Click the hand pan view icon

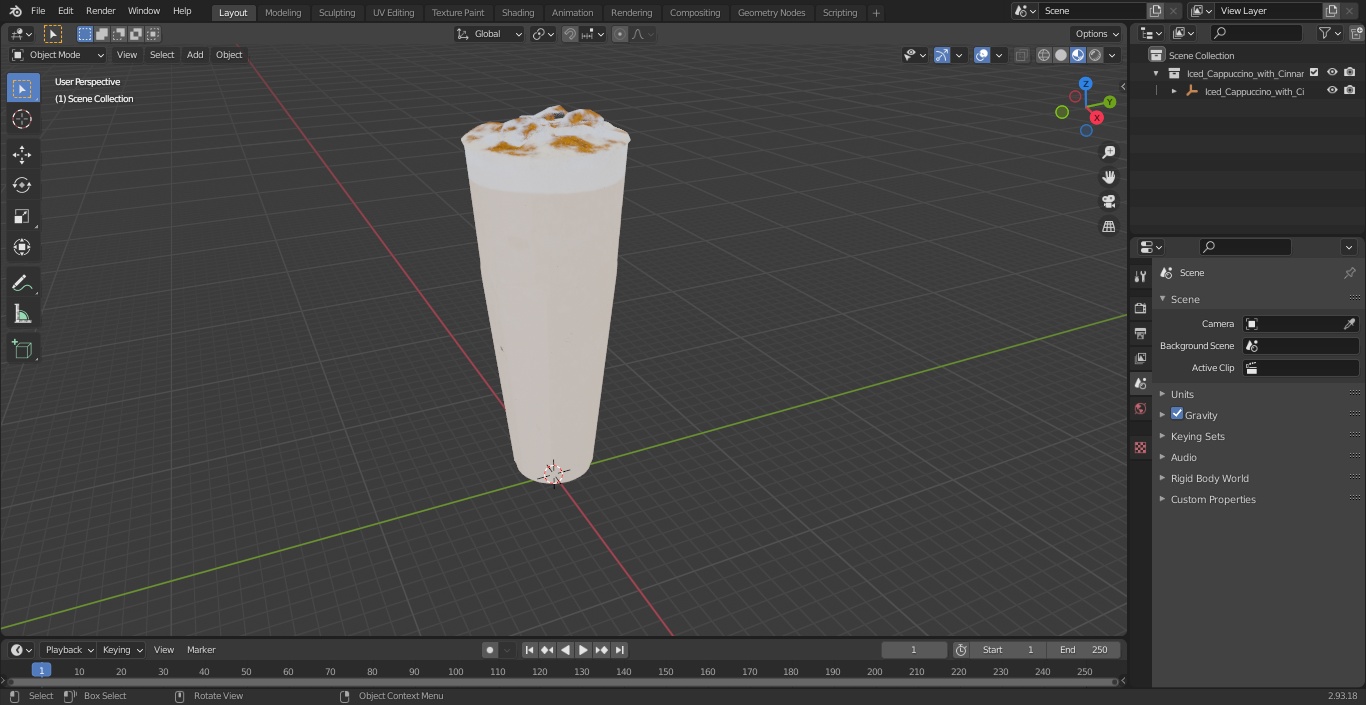click(1109, 177)
